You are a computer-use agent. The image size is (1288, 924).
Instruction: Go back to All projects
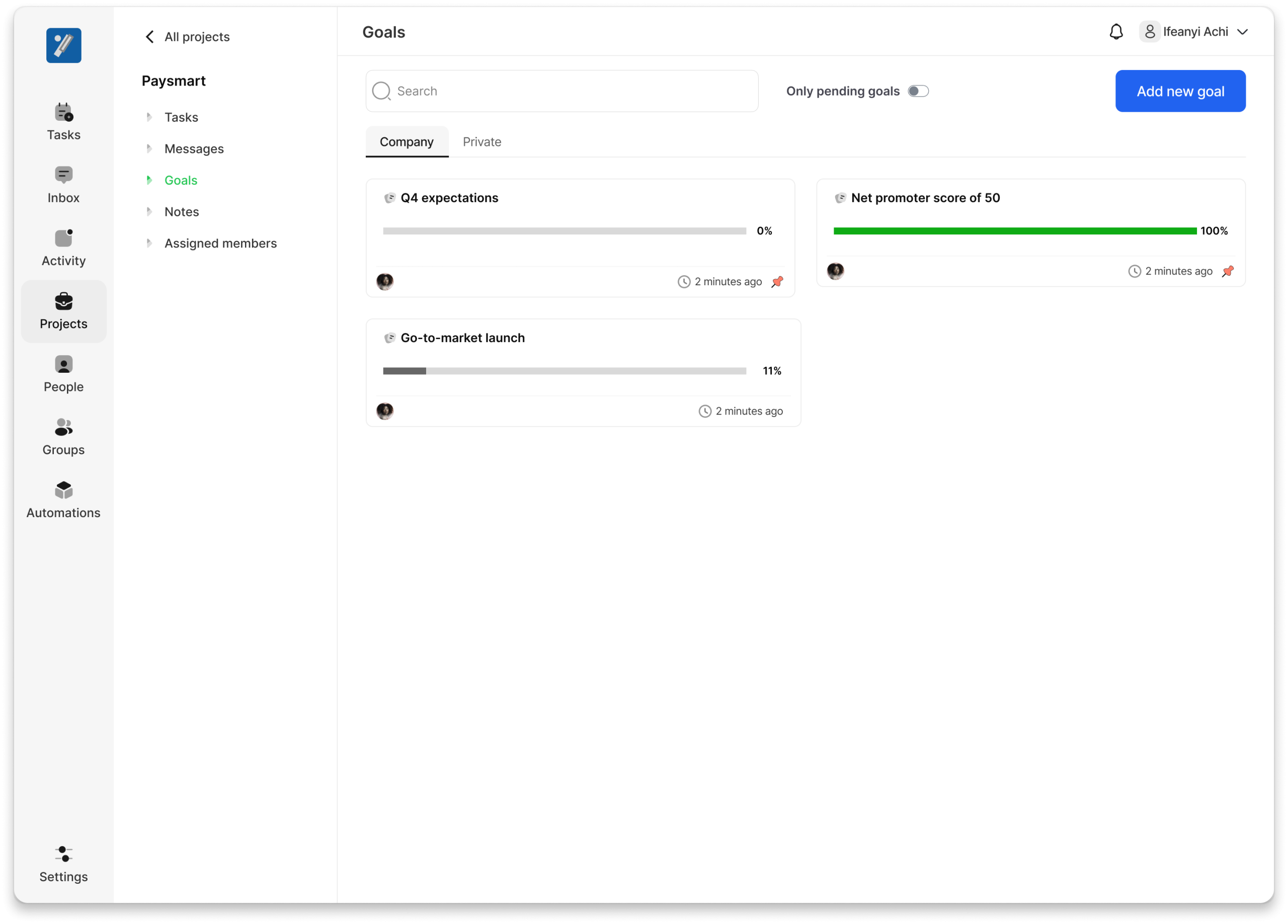(187, 37)
